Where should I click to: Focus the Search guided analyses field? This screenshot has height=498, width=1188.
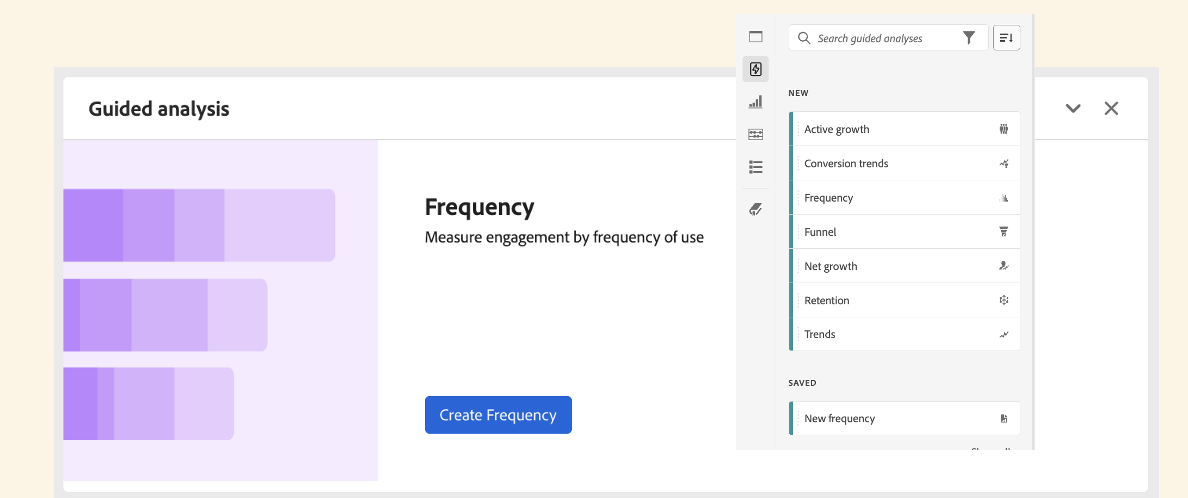point(888,38)
